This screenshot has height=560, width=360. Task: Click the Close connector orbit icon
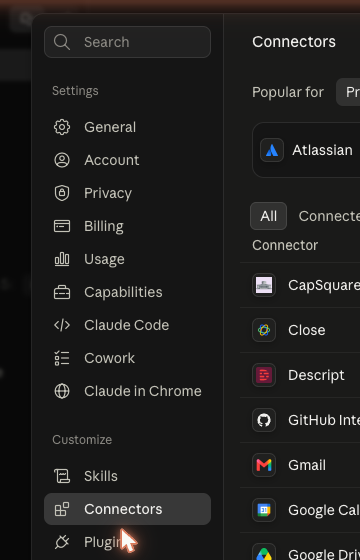coord(264,330)
